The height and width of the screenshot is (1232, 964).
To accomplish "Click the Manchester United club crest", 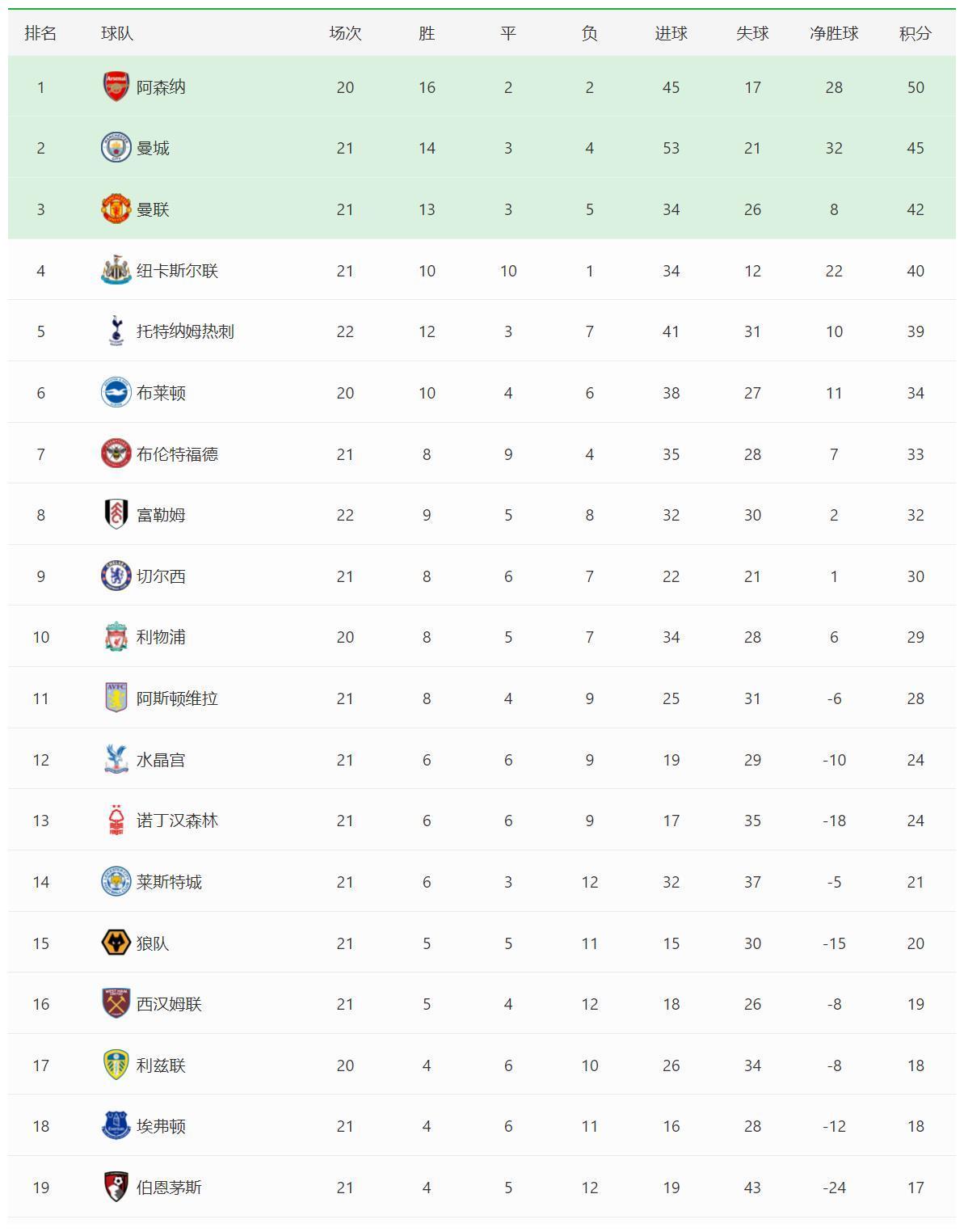I will [116, 209].
